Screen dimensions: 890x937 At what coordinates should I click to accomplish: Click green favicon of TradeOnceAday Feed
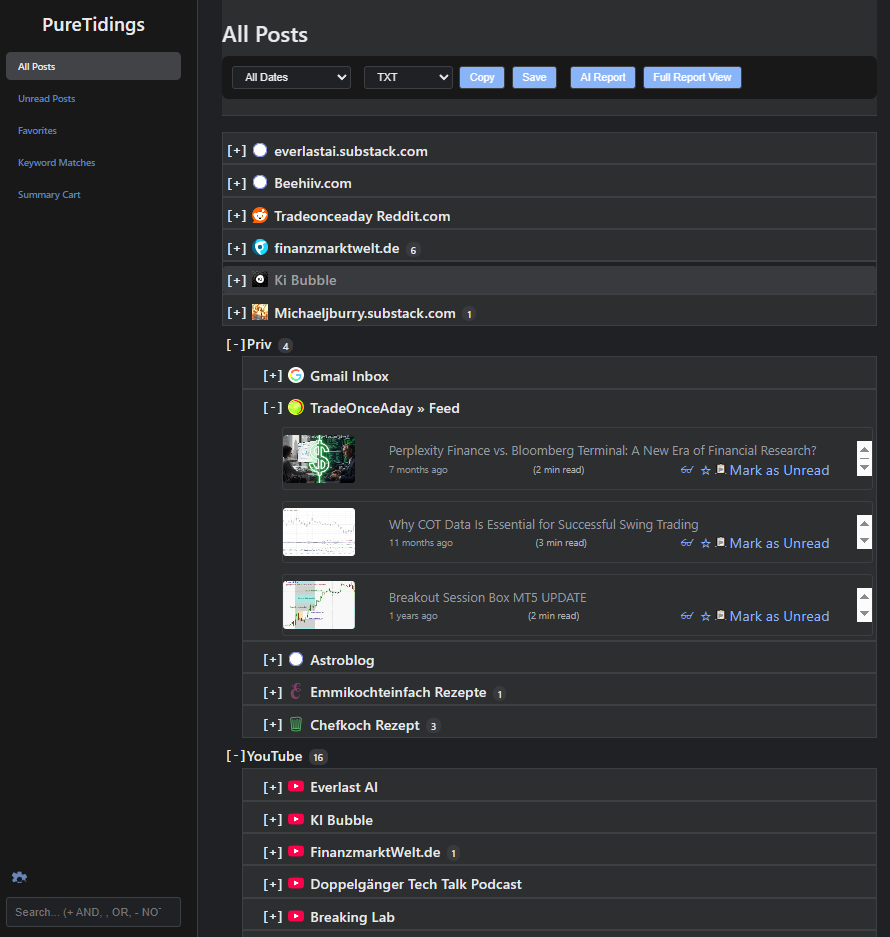coord(296,408)
